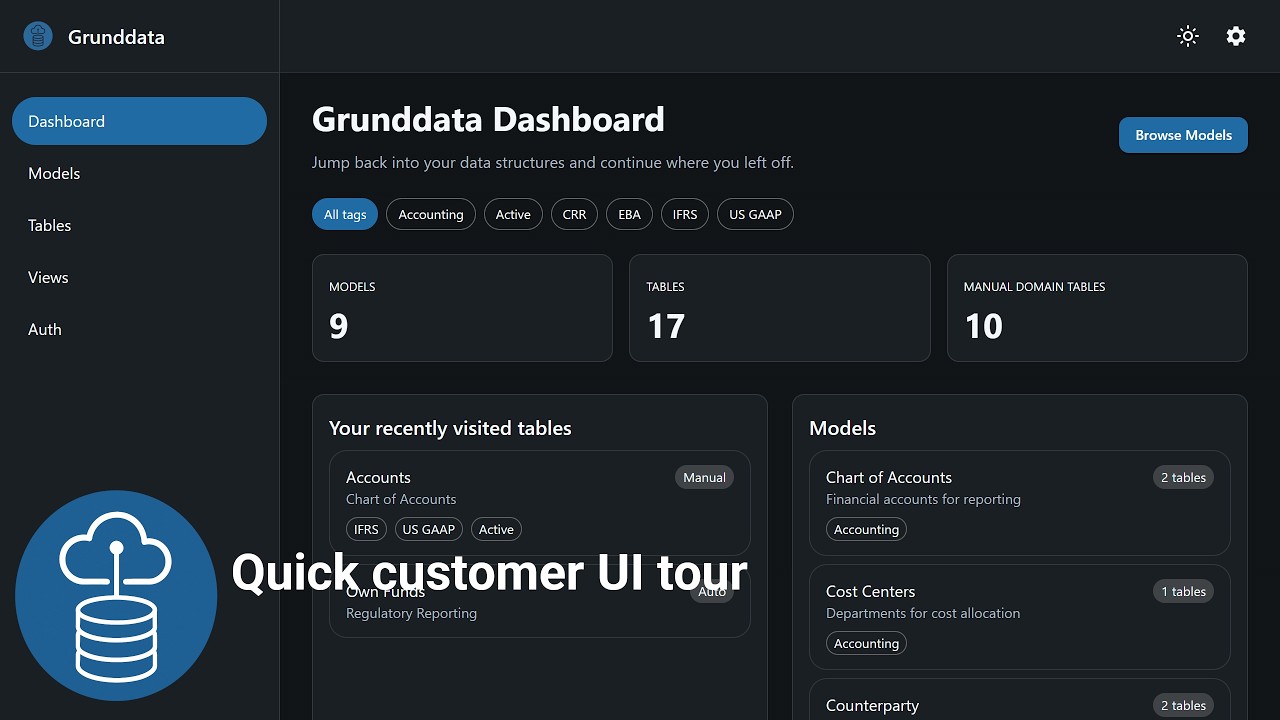Click Accounting tag under Cost Centers
1280x720 pixels.
click(x=866, y=643)
